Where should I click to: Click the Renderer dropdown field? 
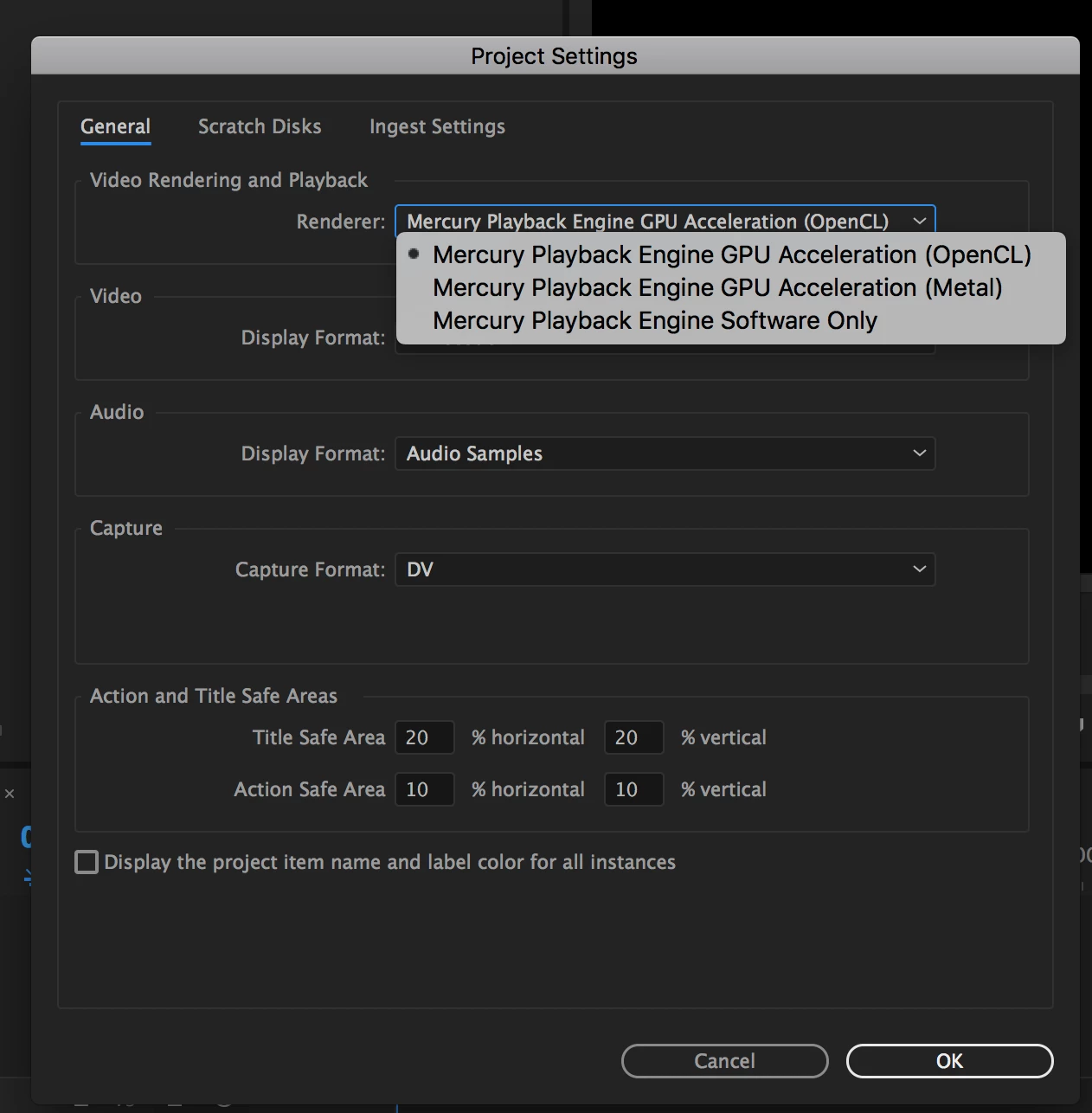[665, 221]
